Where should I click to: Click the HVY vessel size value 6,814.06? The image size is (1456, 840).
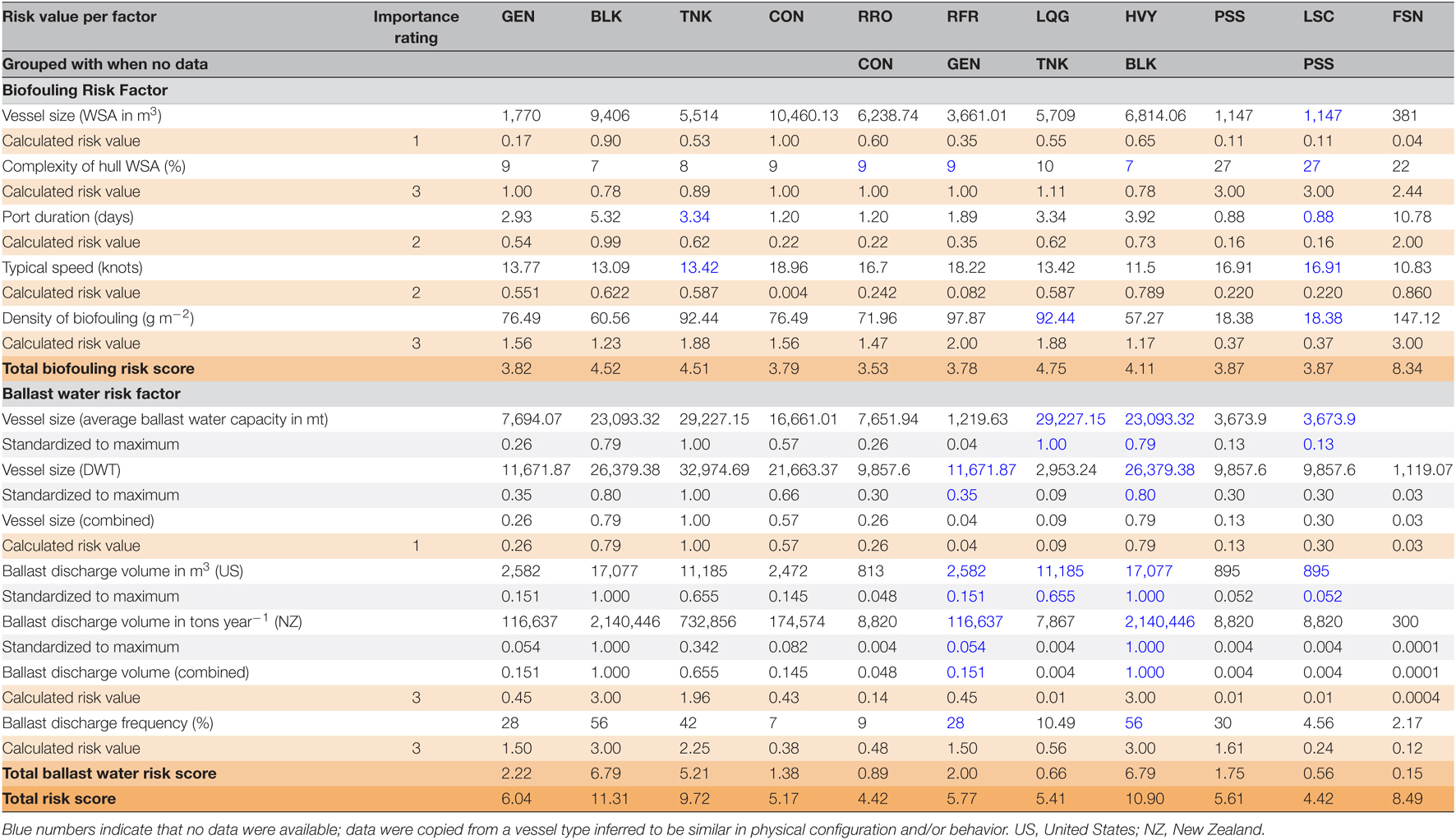coord(1155,116)
